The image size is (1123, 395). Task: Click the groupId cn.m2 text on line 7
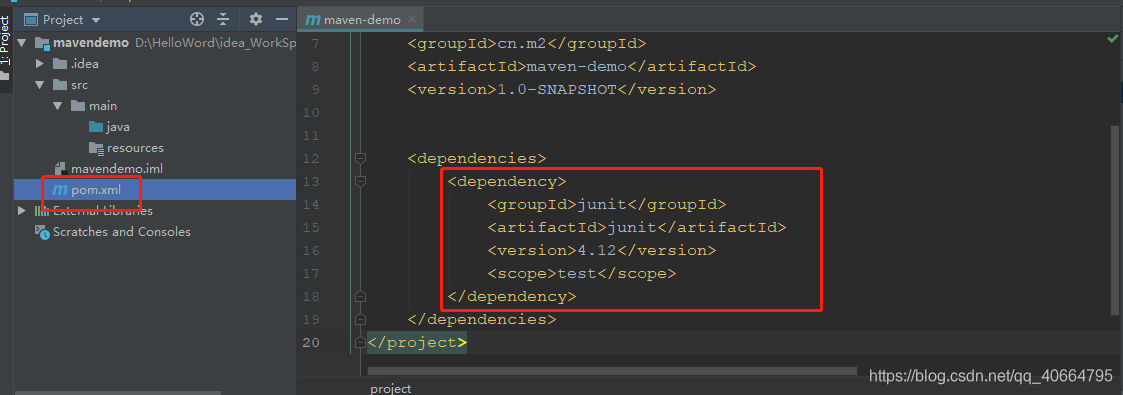click(527, 43)
